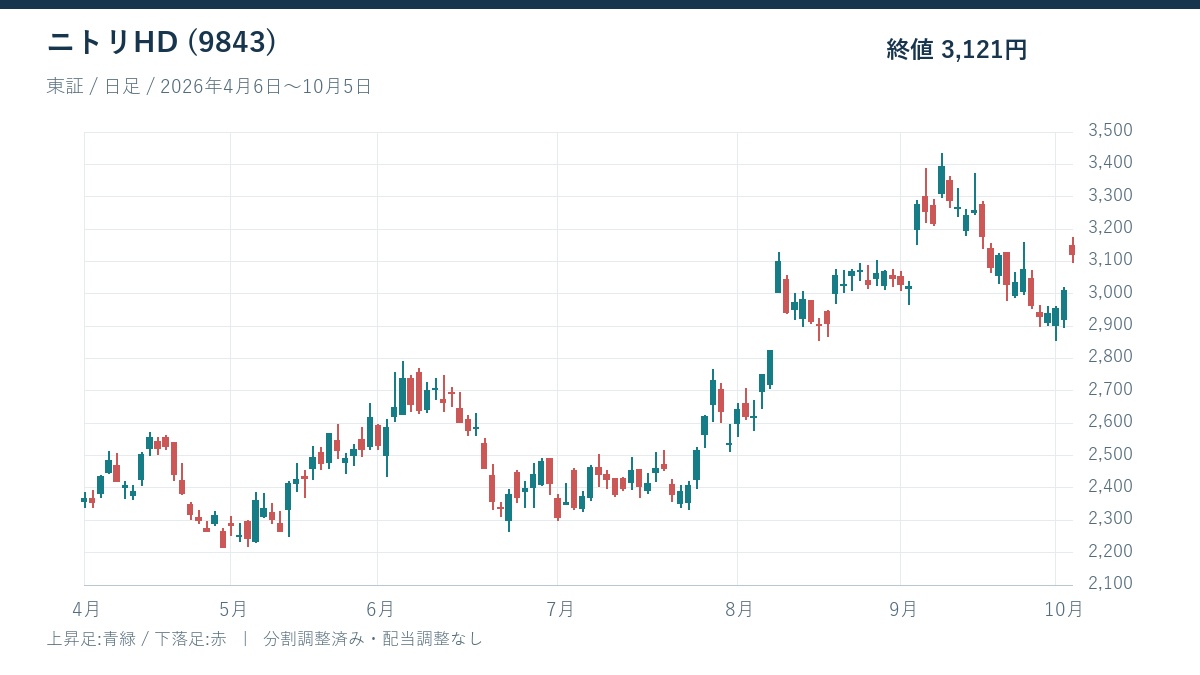Click the chart title ニトリHD (9843)
Screen dimensions: 1200x675
(x=162, y=42)
